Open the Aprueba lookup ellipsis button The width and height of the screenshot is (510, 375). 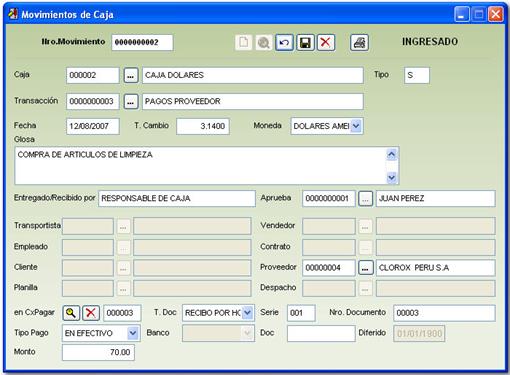click(365, 199)
